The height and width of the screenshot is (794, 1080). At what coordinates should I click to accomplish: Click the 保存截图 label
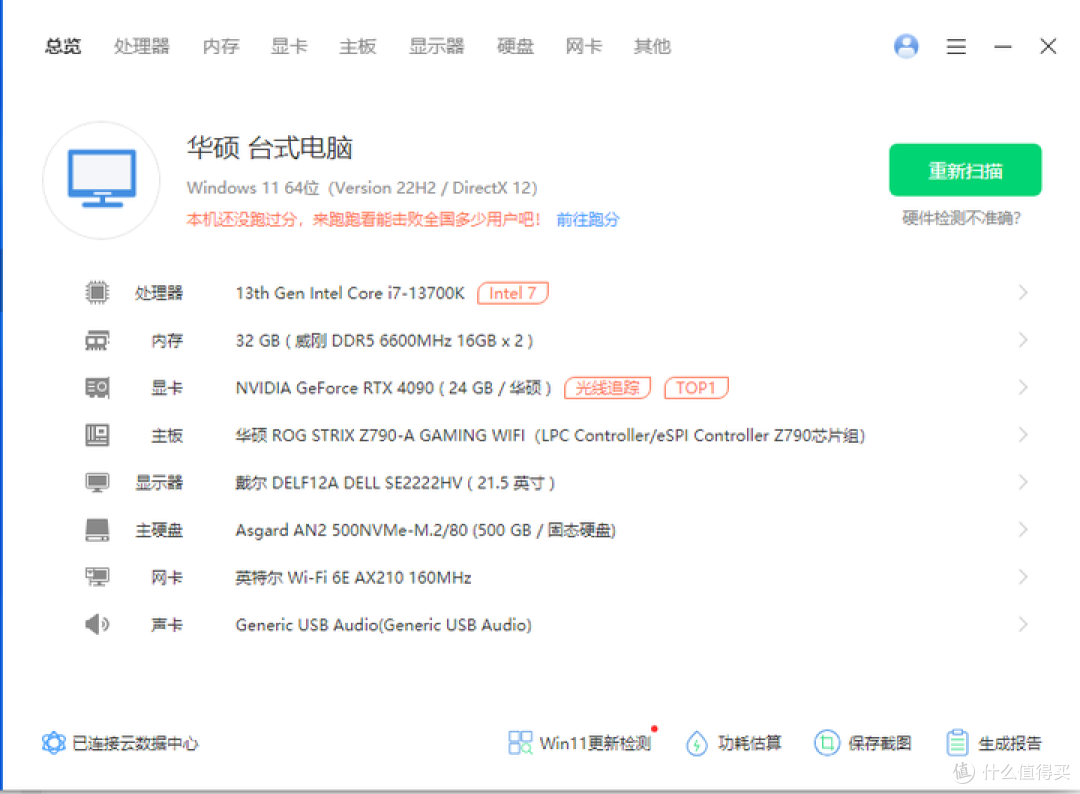880,744
